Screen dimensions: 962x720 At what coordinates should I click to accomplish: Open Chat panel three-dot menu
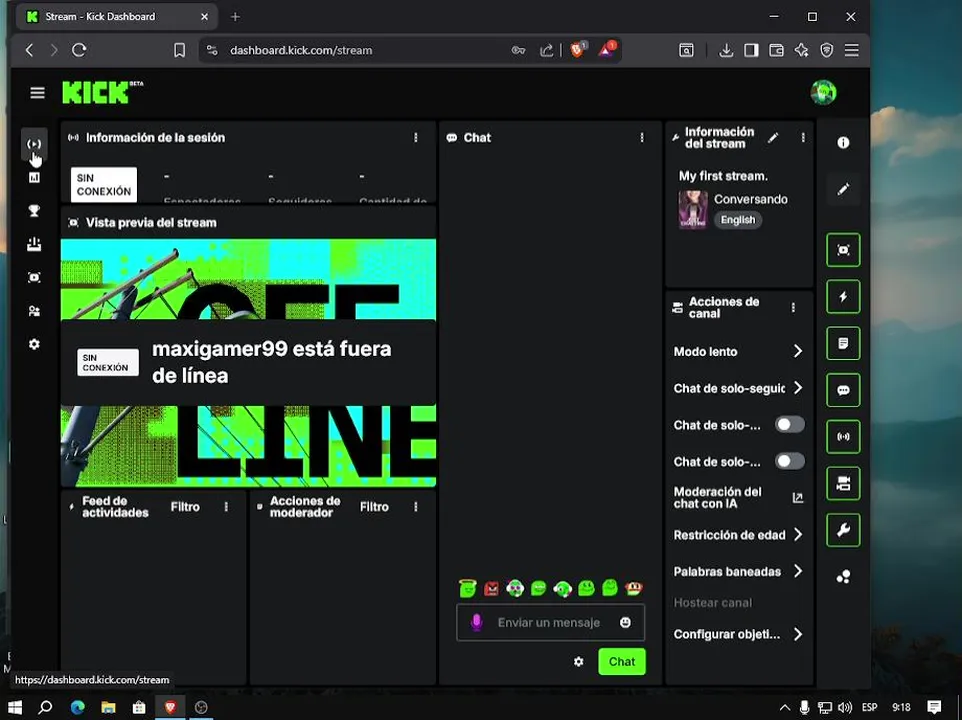pyautogui.click(x=642, y=137)
